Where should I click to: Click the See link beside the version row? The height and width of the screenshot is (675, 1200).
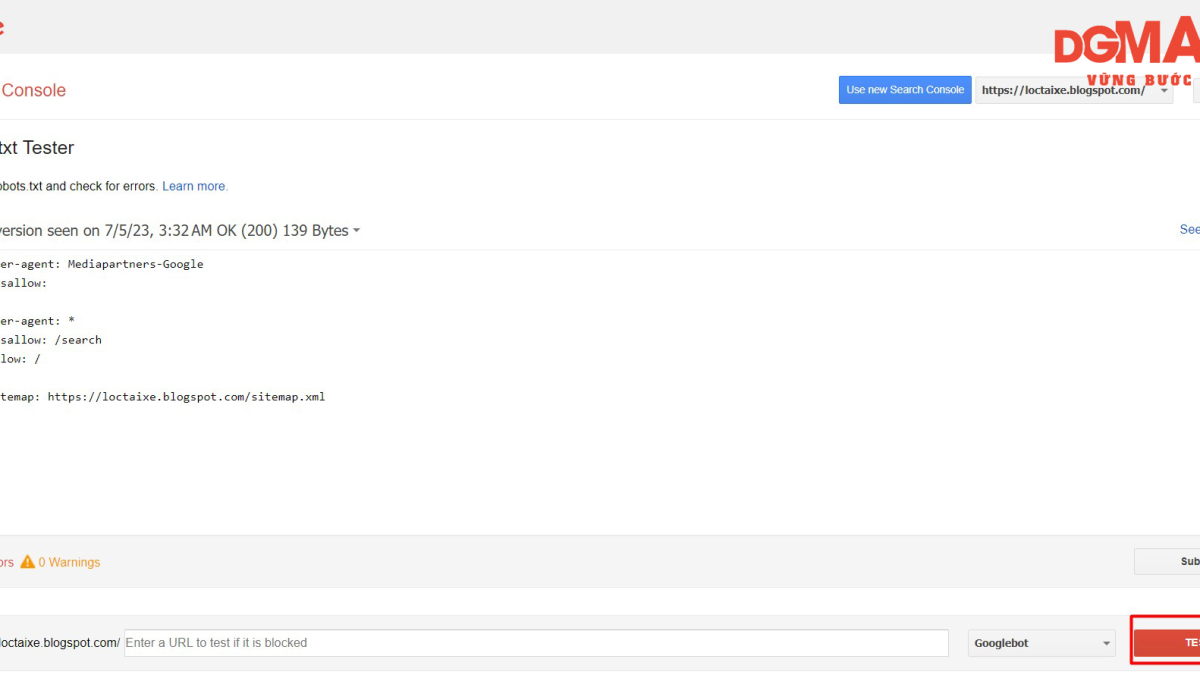(x=1190, y=229)
